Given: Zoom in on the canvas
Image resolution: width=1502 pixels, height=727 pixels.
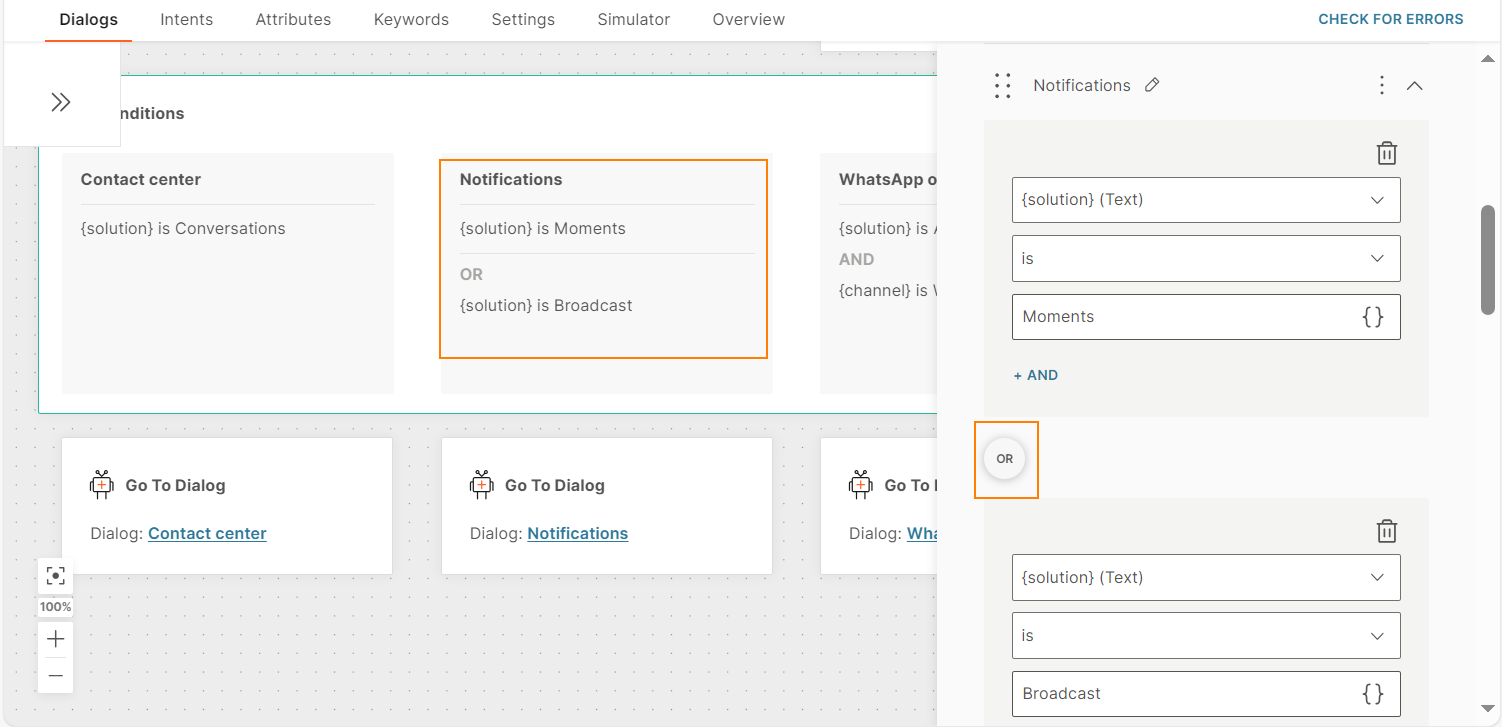Looking at the screenshot, I should point(56,639).
